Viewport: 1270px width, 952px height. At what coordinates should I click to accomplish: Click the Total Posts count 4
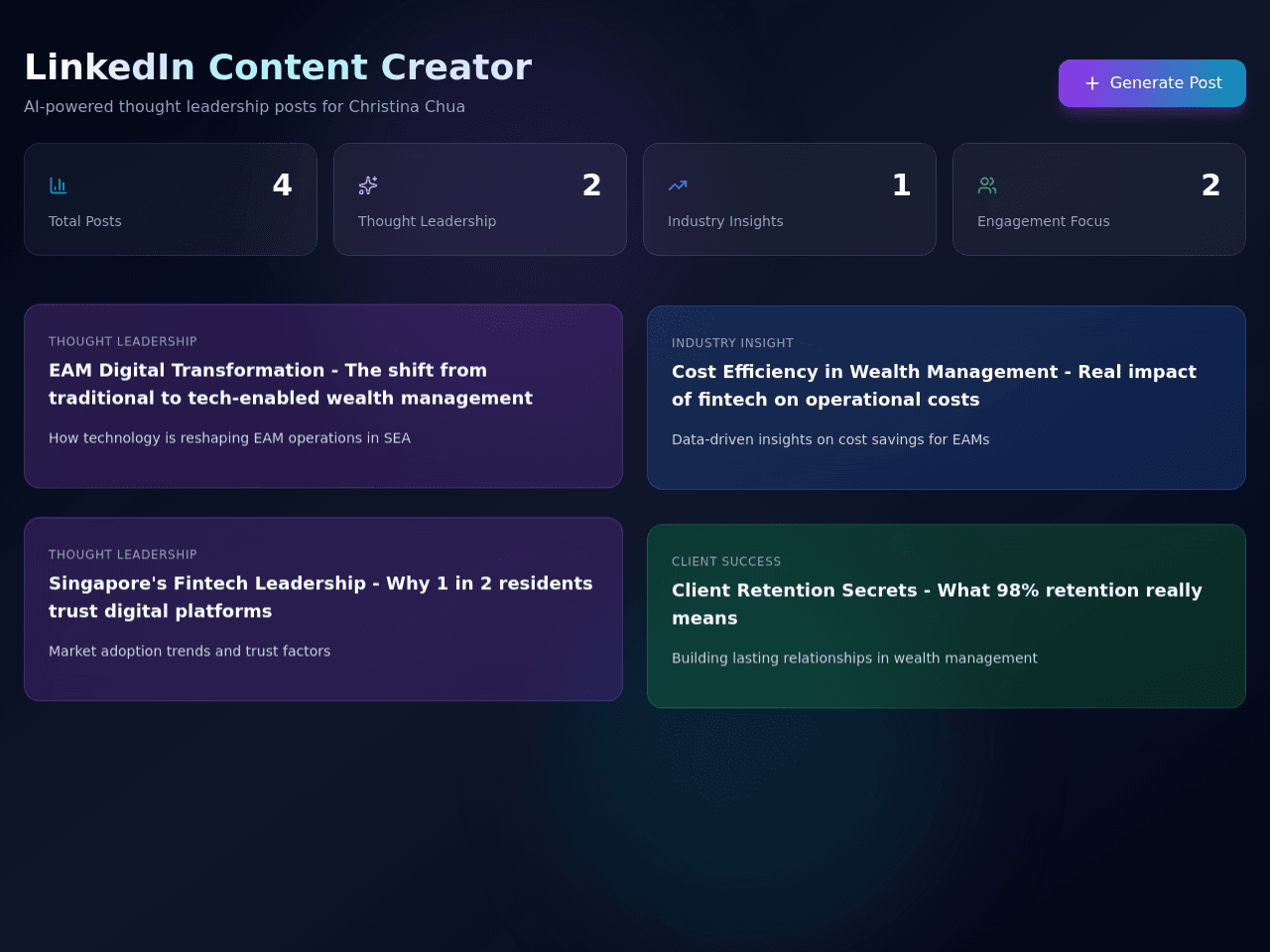pyautogui.click(x=283, y=185)
